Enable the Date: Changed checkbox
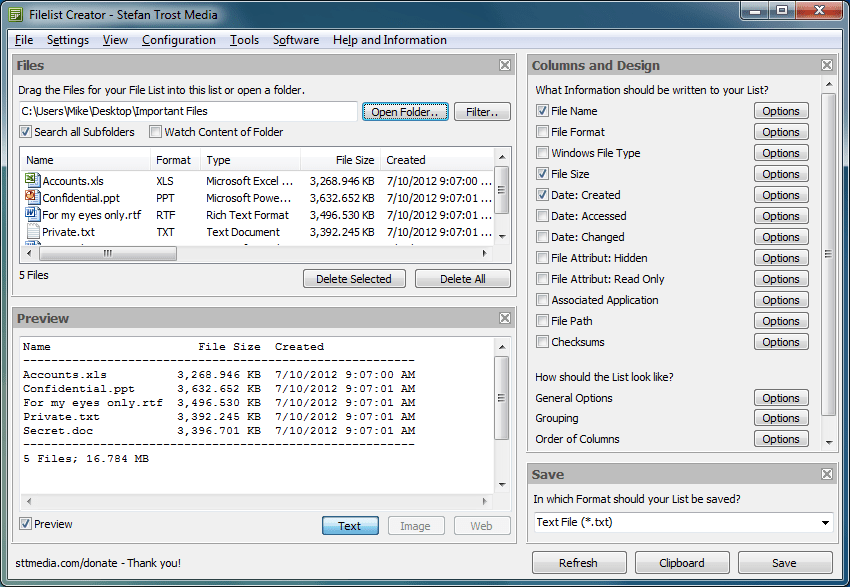Screen dimensions: 850x587 [542, 237]
